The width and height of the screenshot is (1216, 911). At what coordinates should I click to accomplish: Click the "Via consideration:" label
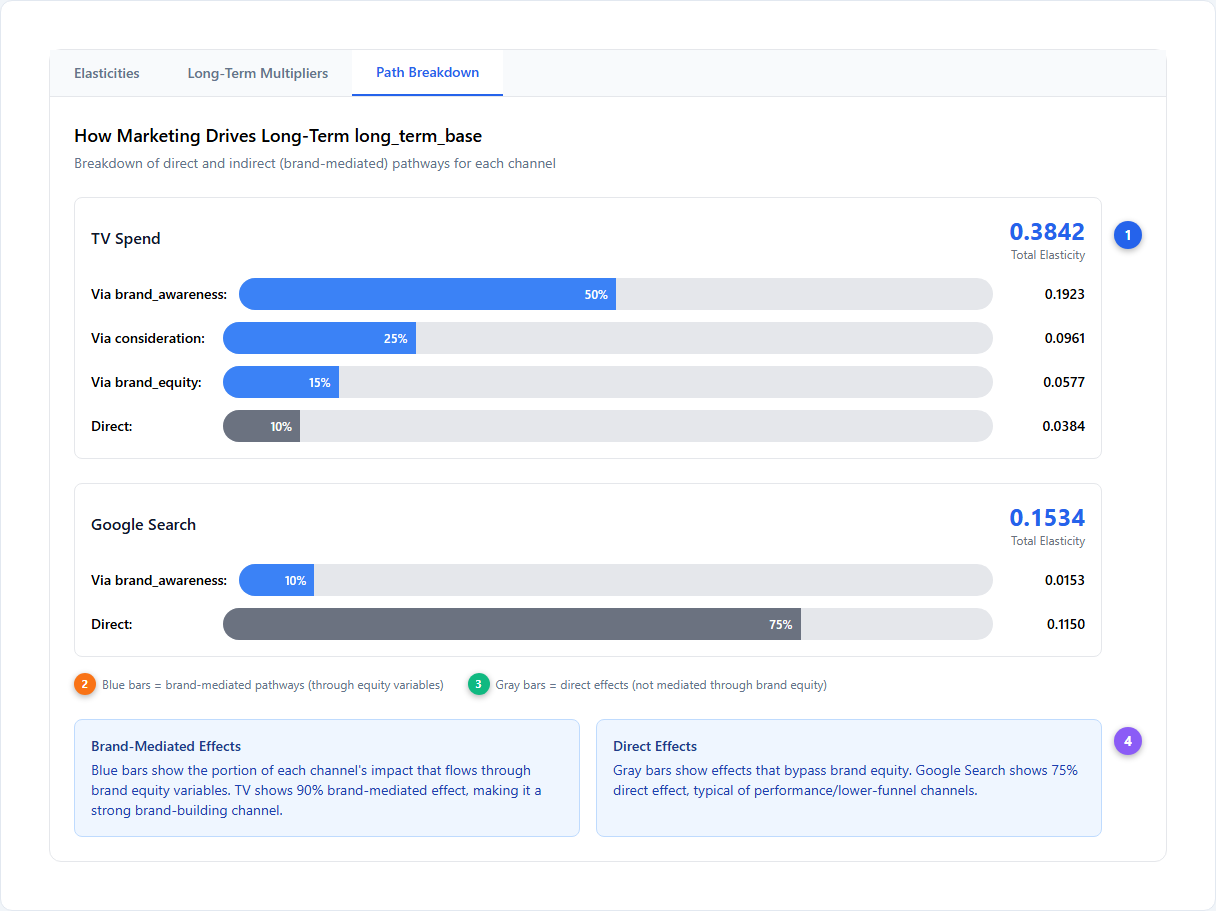(x=148, y=338)
